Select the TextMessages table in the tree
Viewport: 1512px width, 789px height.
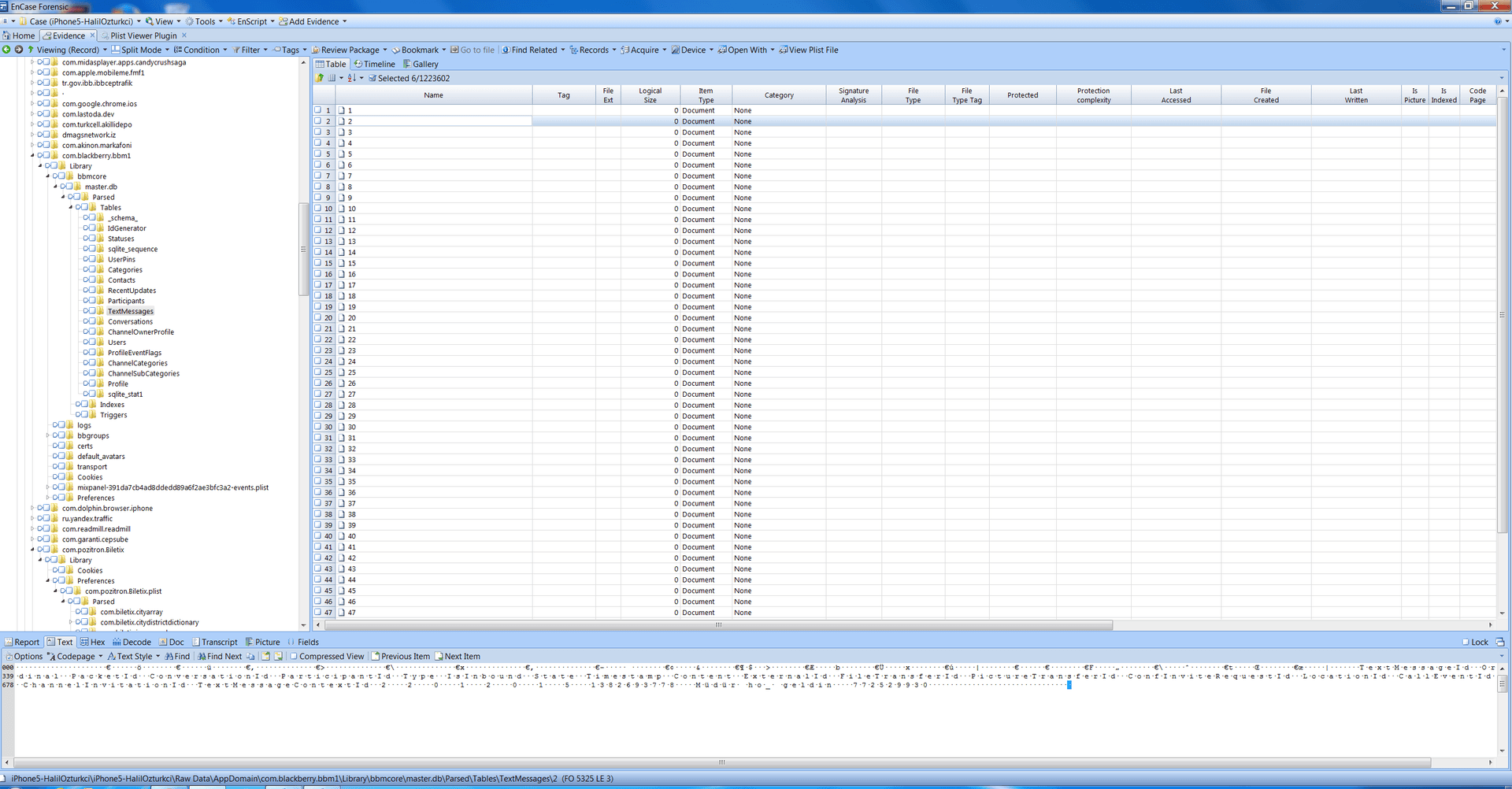click(x=130, y=311)
